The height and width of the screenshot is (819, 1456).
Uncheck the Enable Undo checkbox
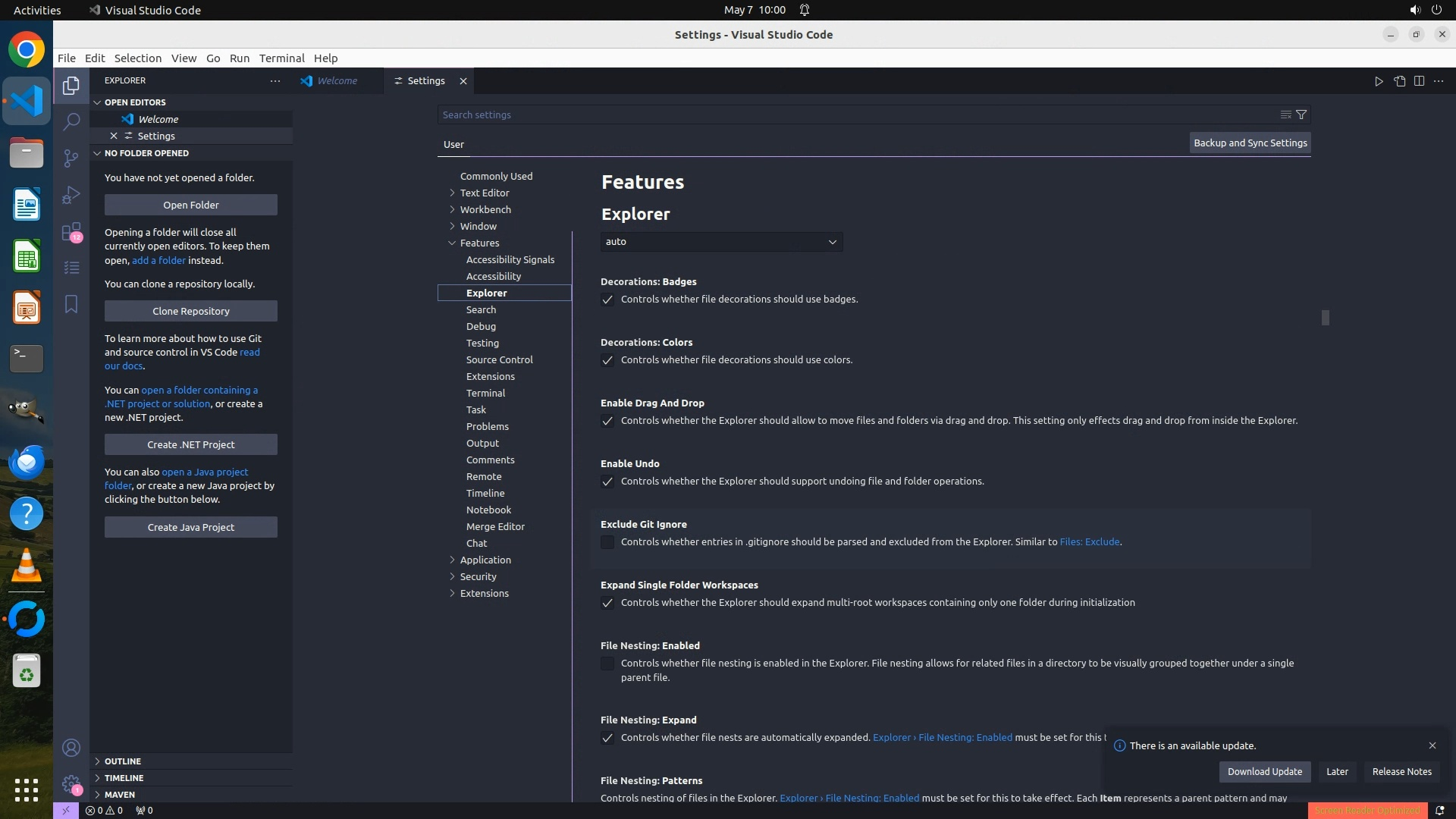pos(607,482)
